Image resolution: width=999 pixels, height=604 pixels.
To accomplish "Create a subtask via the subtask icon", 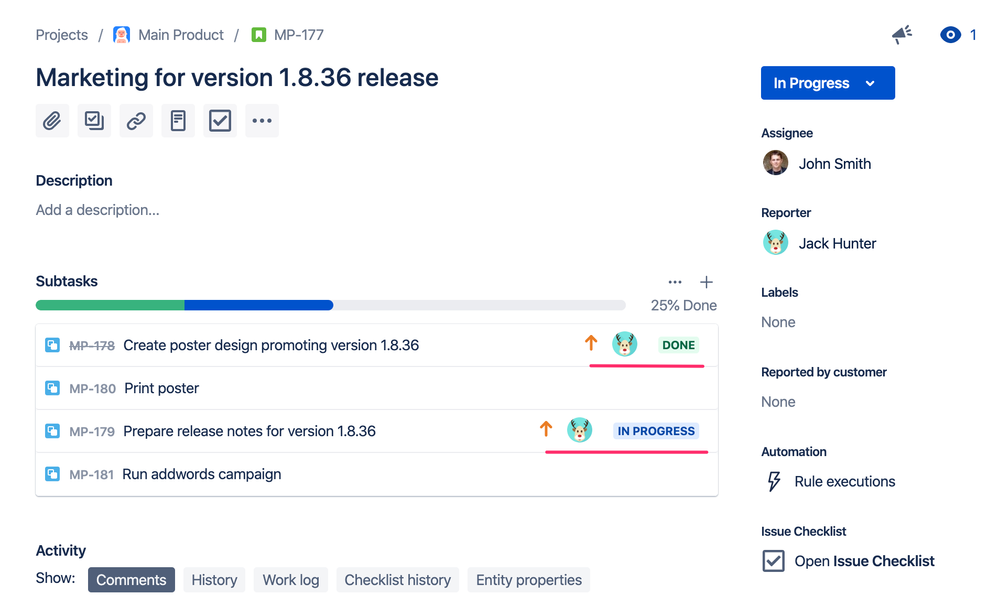I will pos(94,120).
